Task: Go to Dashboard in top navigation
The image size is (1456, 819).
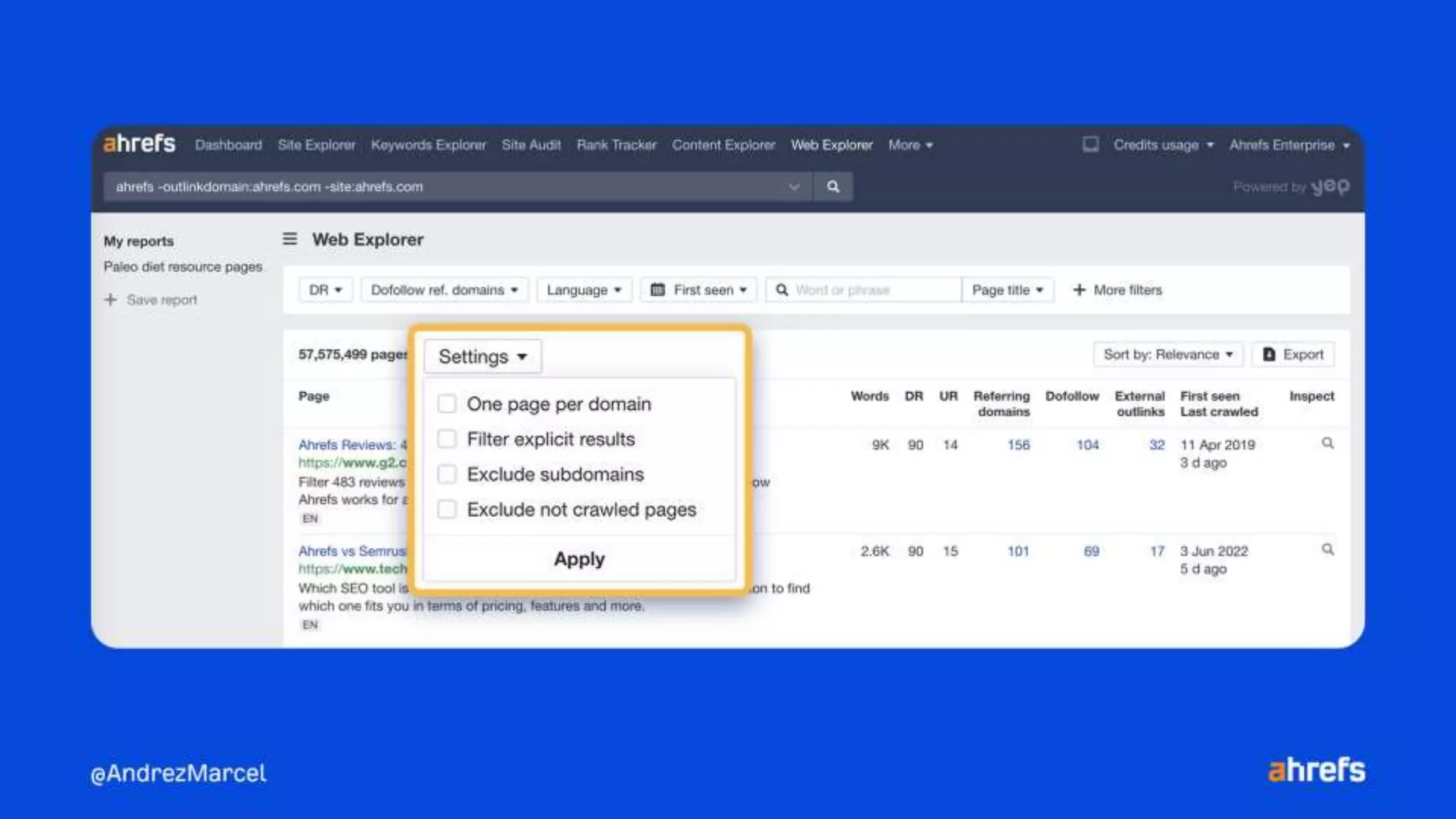Action: 228,145
